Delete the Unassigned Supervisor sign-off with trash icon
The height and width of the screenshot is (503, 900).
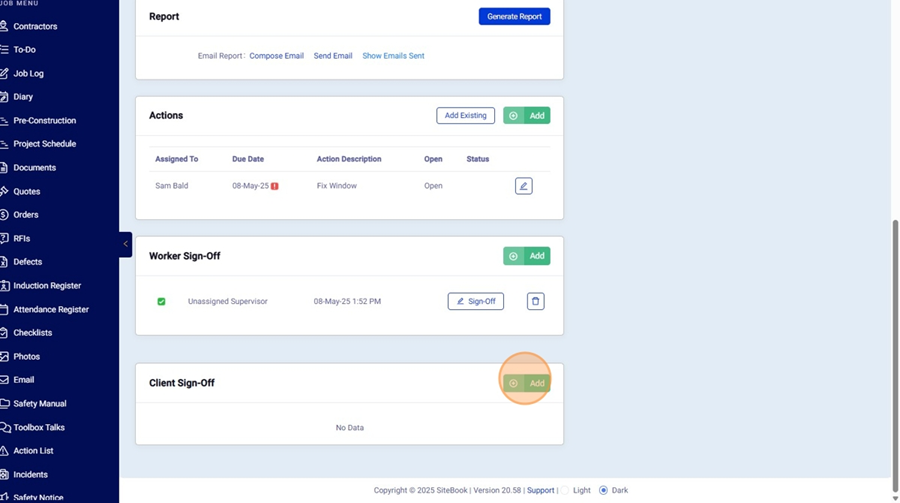tap(535, 301)
